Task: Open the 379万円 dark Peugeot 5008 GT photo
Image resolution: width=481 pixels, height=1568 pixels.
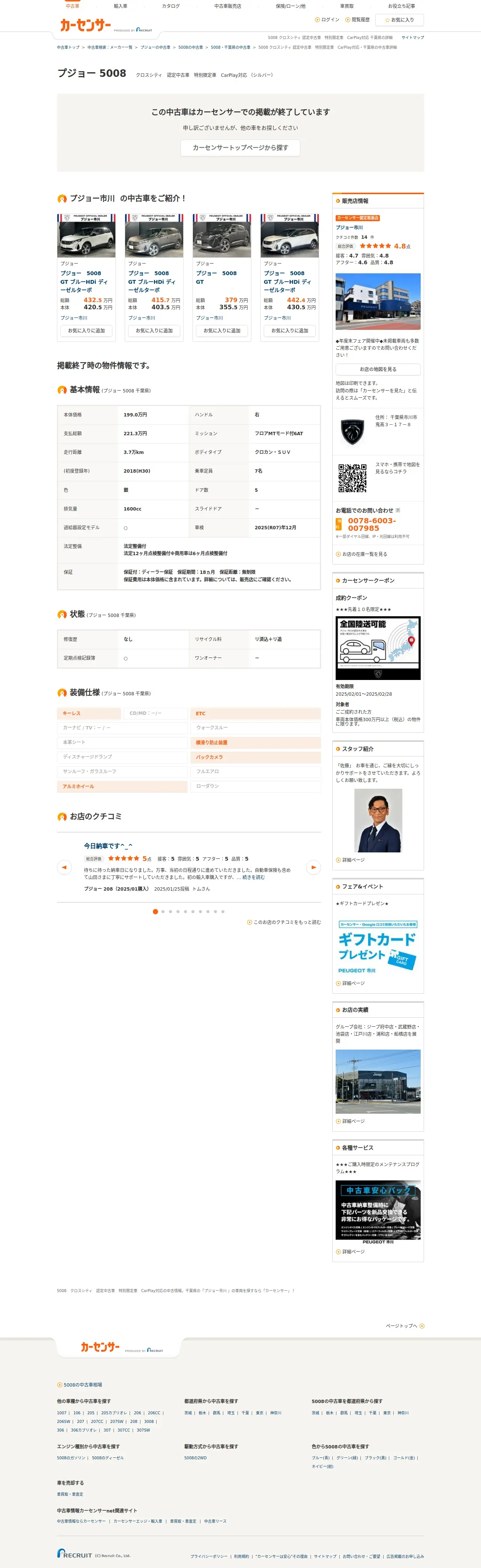Action: click(222, 235)
